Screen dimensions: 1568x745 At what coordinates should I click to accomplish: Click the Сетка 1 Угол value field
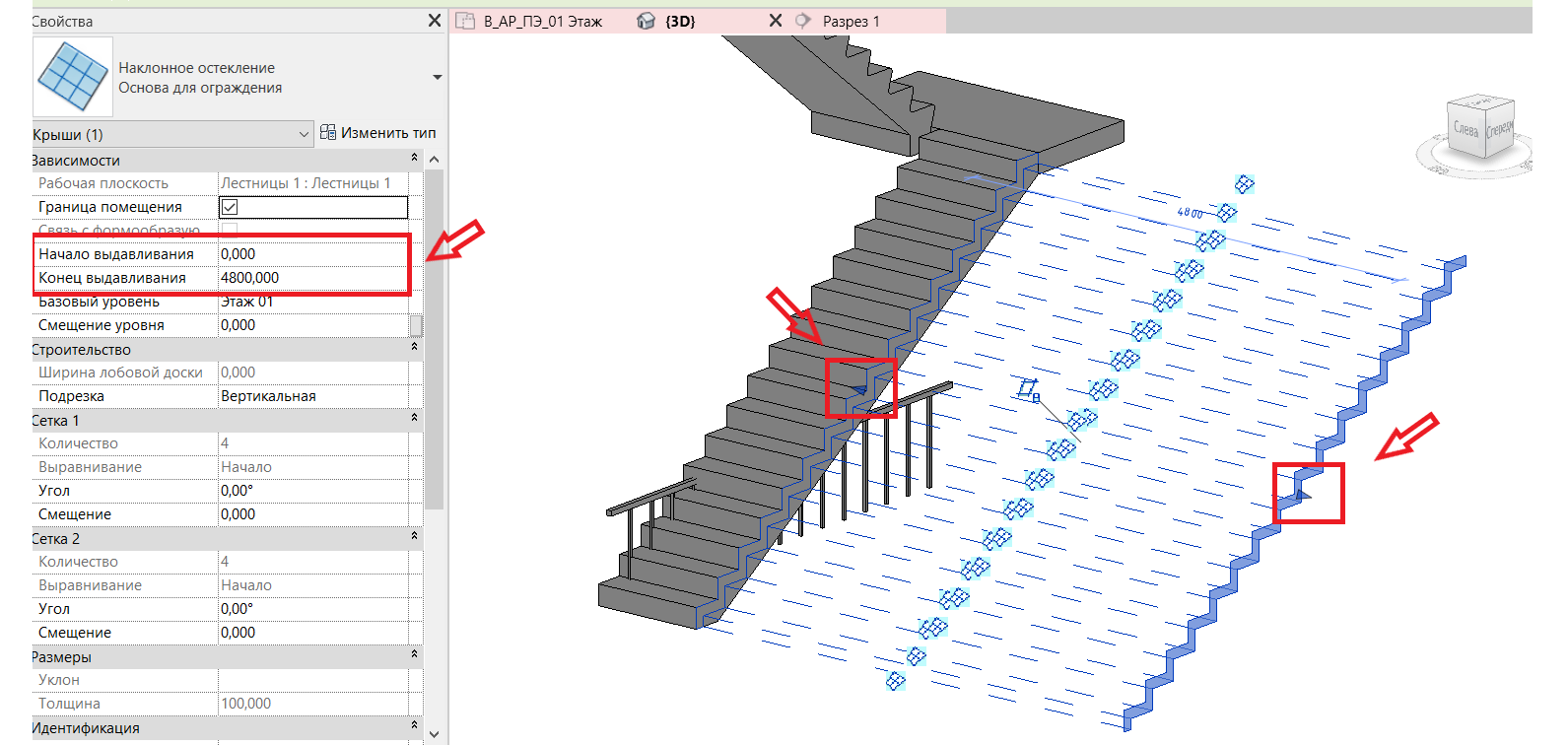click(x=312, y=491)
